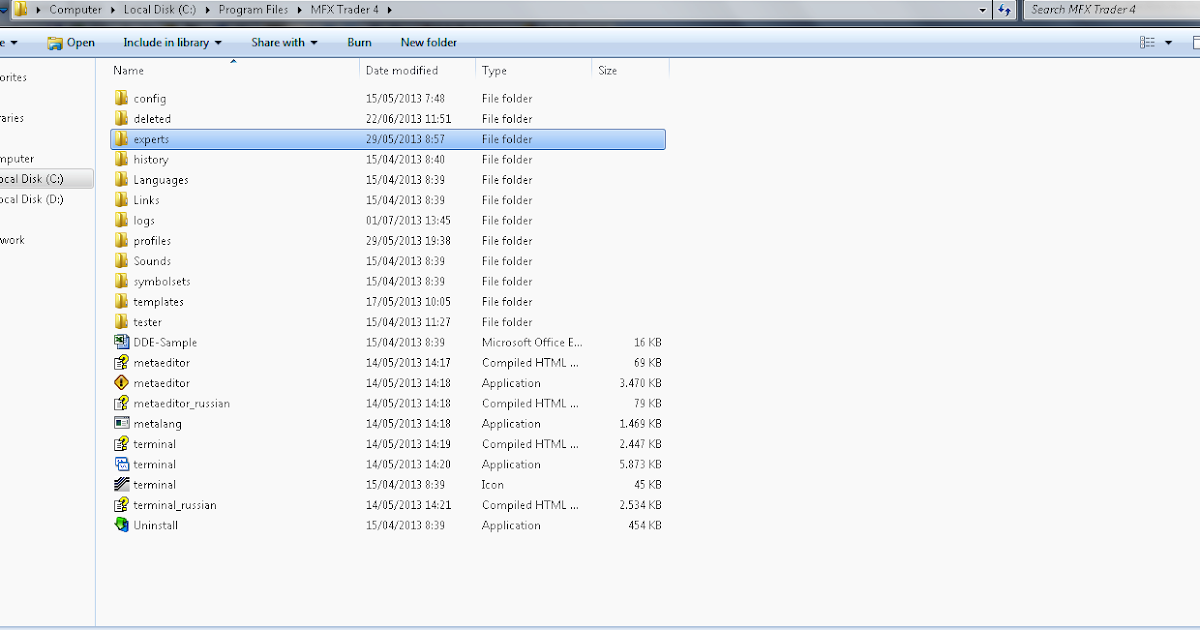Click the templates folder icon

point(121,301)
